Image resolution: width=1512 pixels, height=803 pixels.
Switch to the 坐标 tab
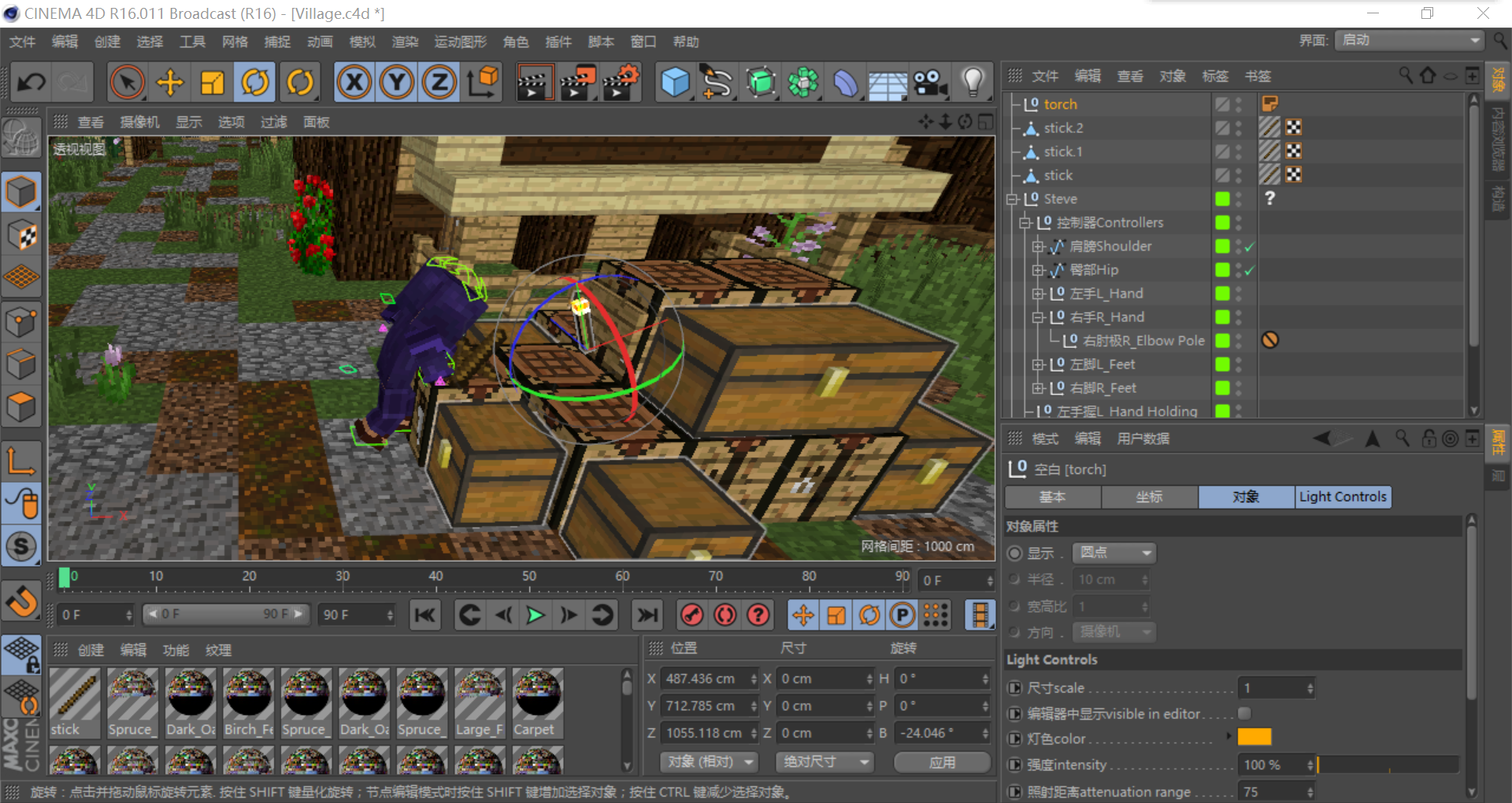tap(1149, 497)
